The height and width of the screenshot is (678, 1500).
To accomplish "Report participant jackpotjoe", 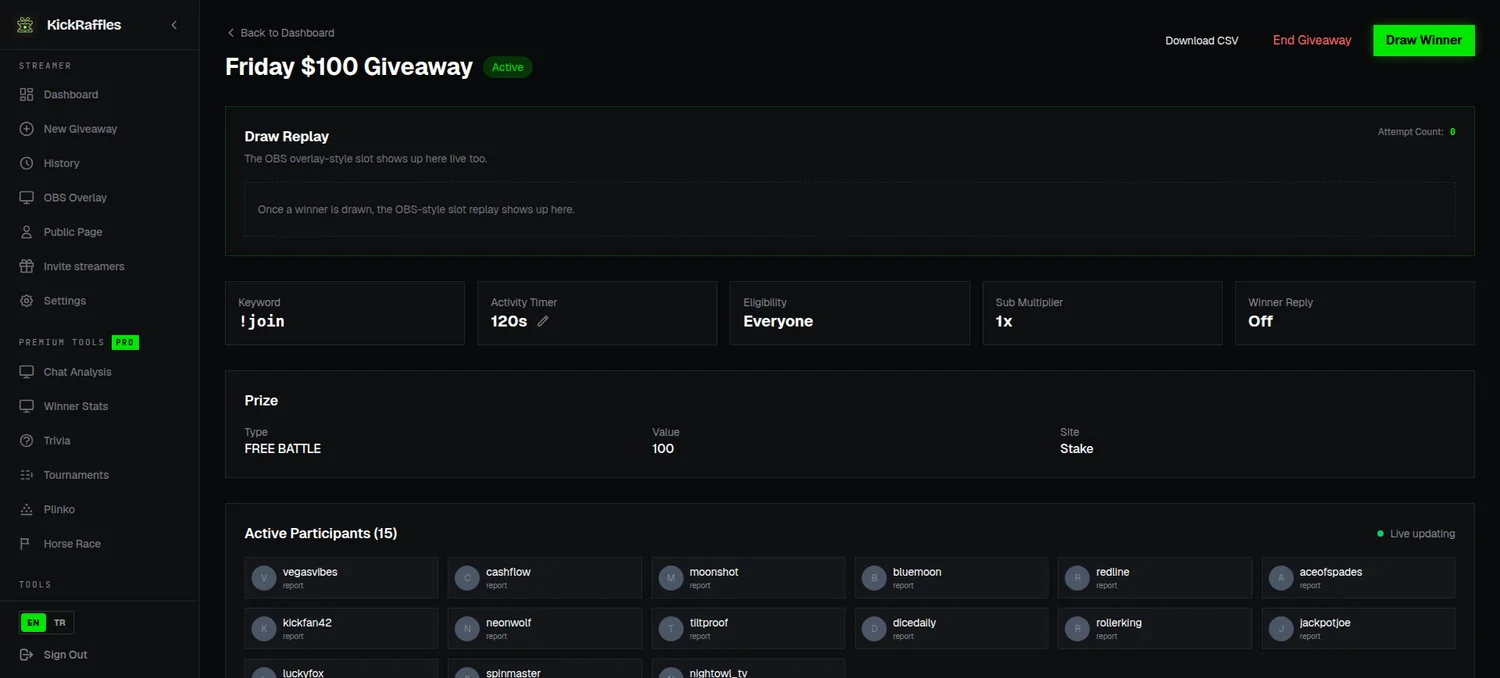I will tap(1310, 636).
